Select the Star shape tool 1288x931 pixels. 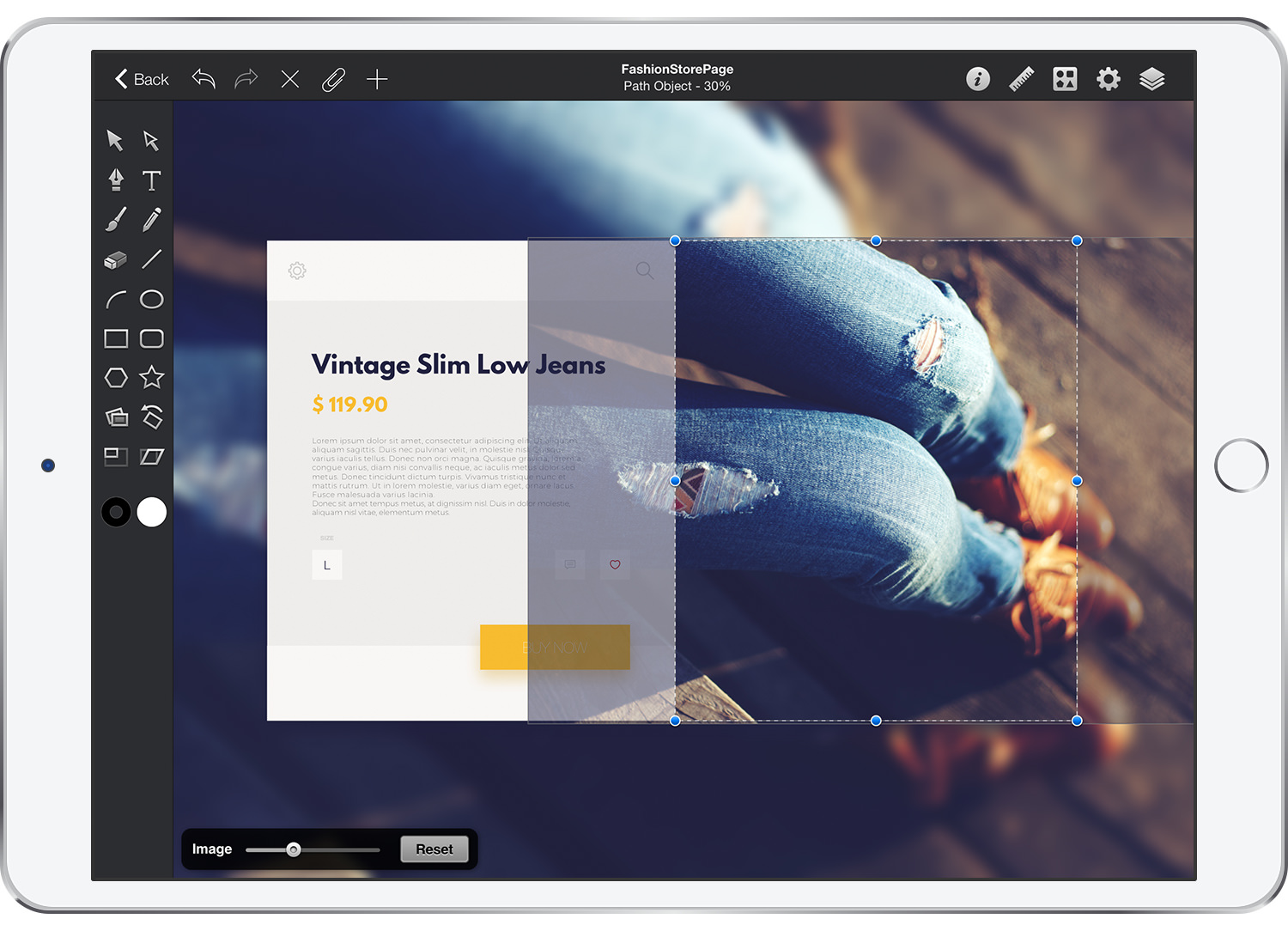[152, 377]
